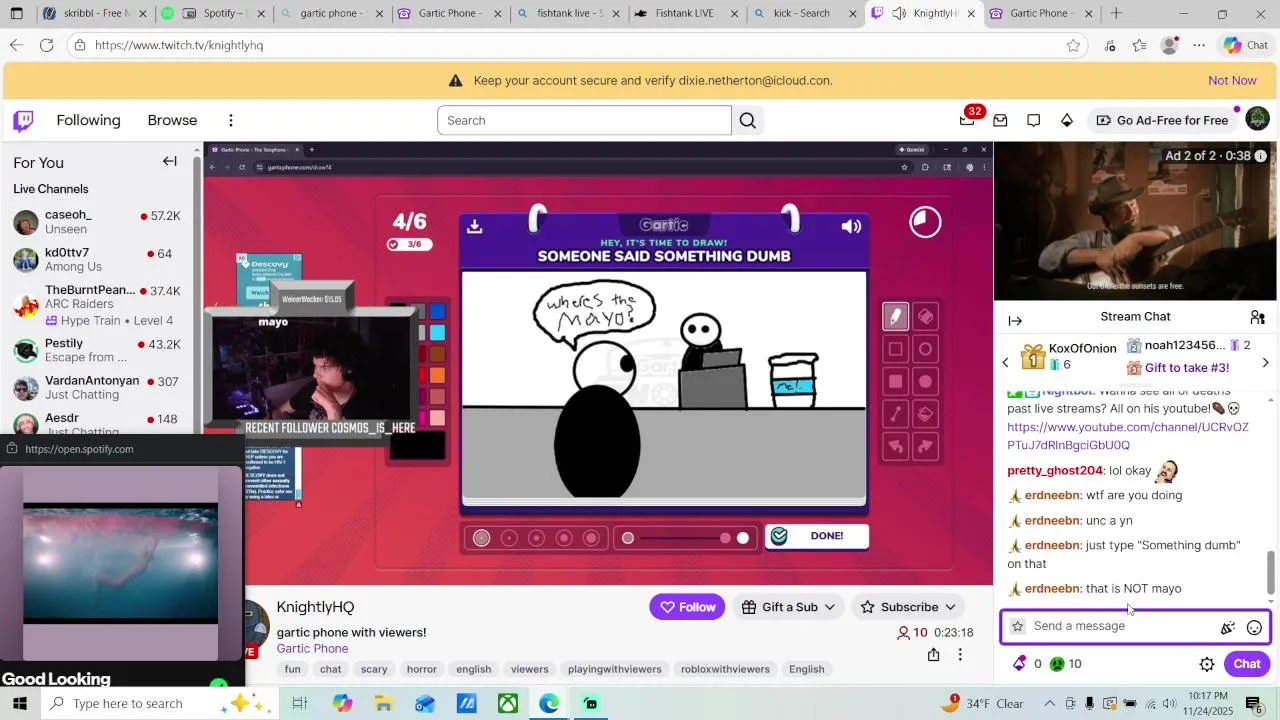This screenshot has height=720, width=1280.
Task: Select the smallest brush size circle
Action: point(482,538)
